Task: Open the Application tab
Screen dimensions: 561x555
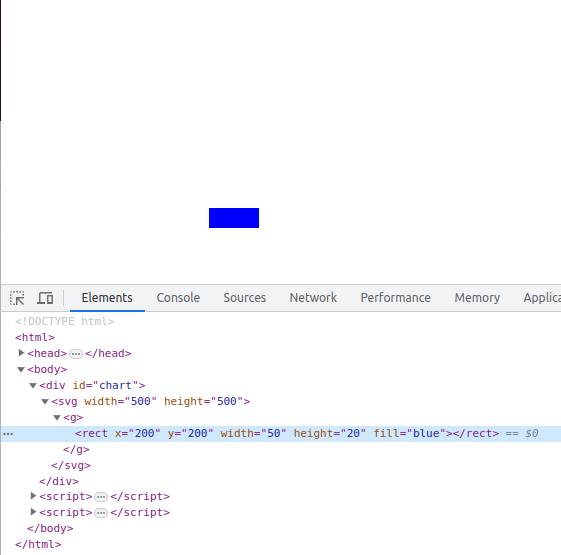Action: click(542, 298)
